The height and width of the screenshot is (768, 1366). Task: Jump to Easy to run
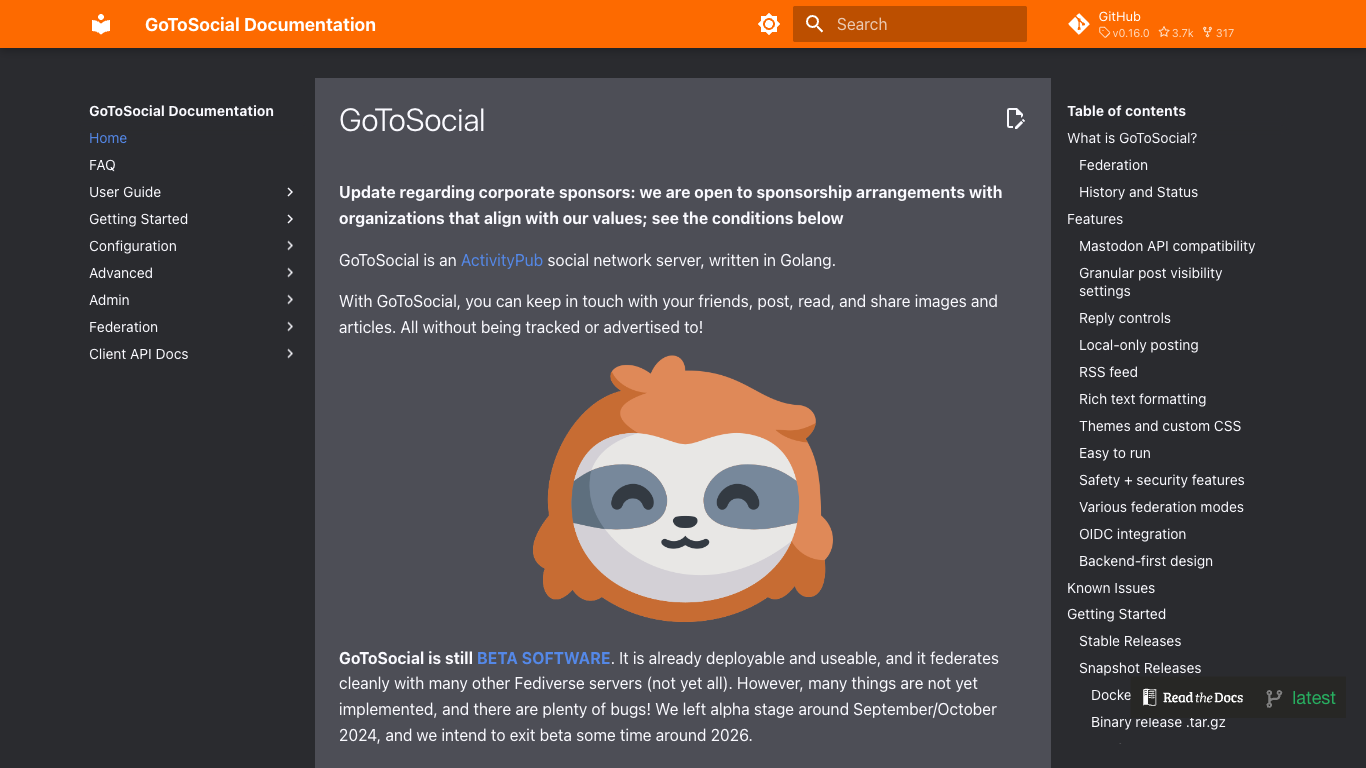(x=1115, y=453)
